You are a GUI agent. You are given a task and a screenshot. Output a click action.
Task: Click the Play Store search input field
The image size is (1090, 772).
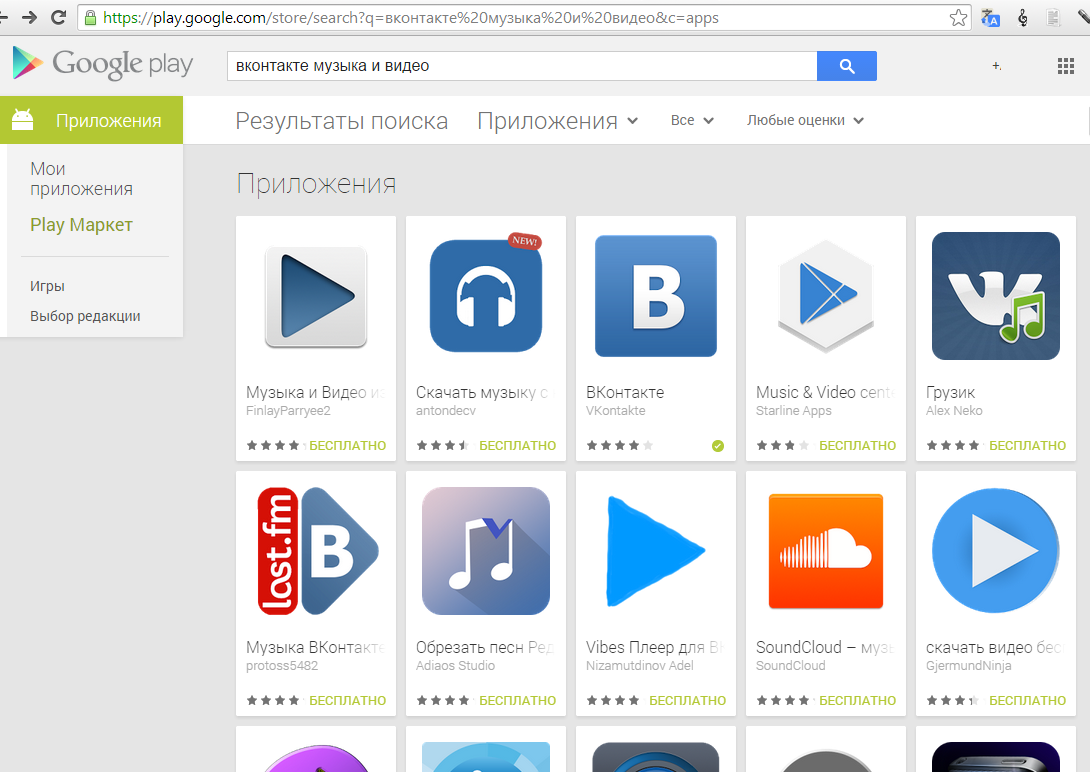522,66
